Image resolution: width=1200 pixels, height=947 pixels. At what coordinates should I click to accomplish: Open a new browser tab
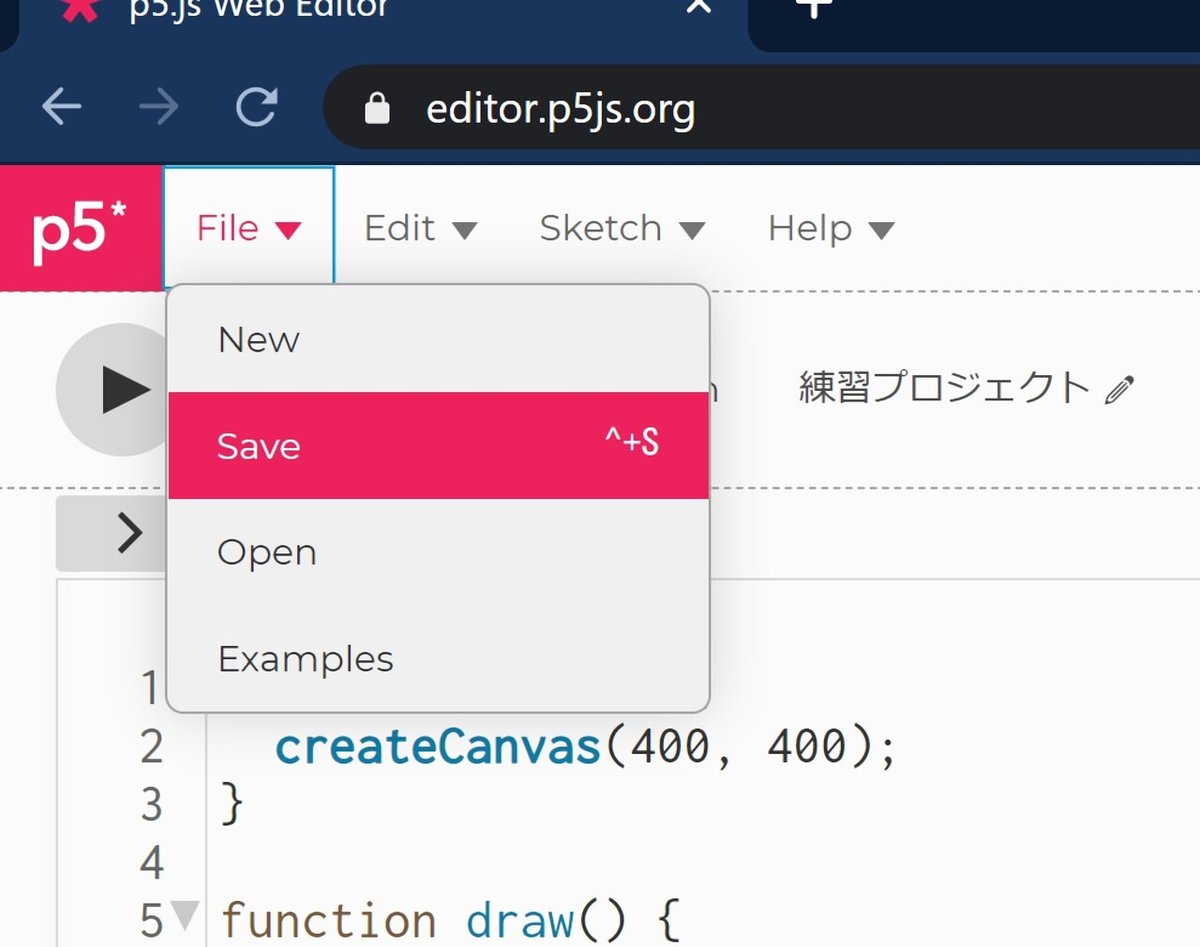click(815, 6)
